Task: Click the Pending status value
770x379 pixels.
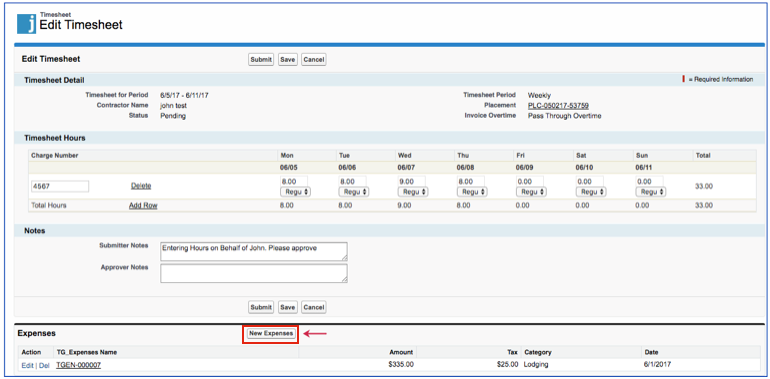Action: pyautogui.click(x=173, y=116)
